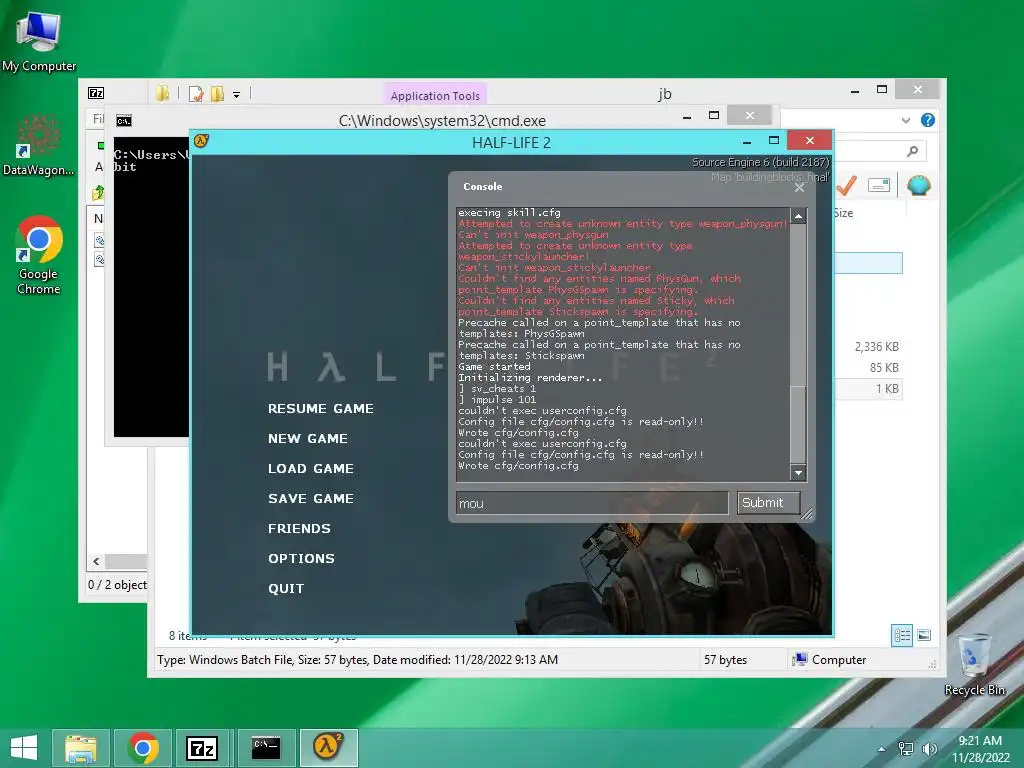
Task: Click the Explorer search magnifier icon
Action: (912, 152)
